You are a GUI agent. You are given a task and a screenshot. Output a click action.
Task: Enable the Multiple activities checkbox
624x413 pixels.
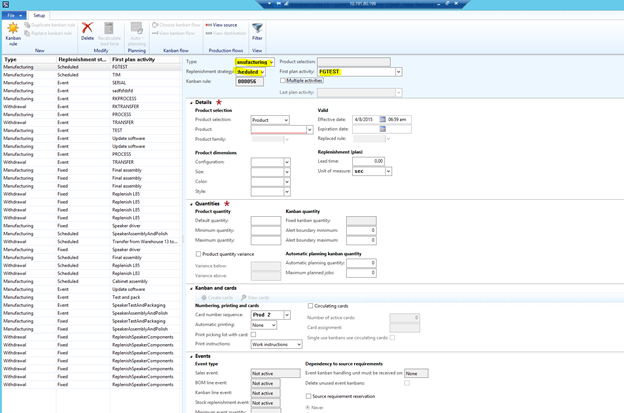click(x=283, y=81)
